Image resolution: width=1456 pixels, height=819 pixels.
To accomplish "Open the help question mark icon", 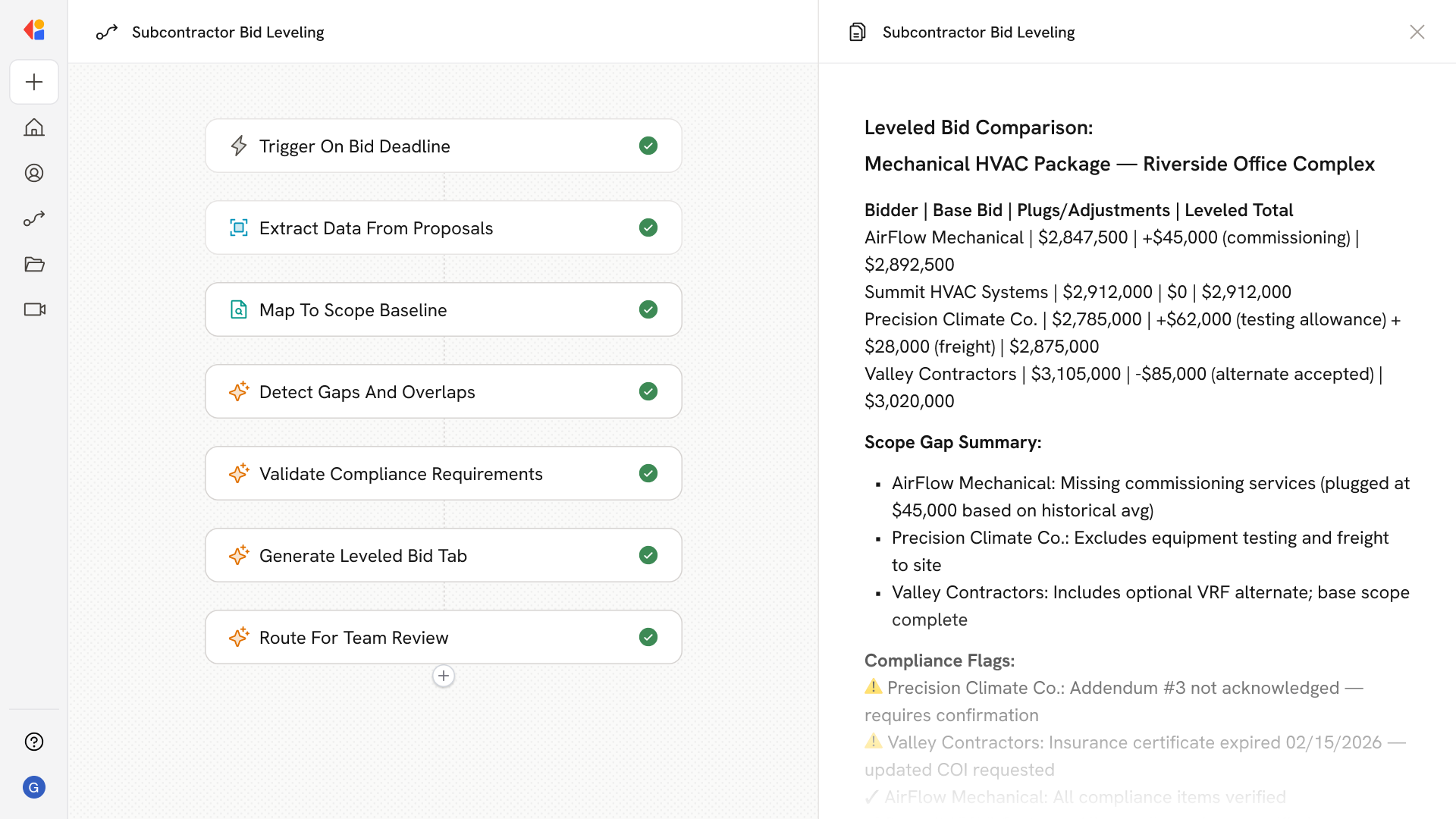I will pyautogui.click(x=34, y=742).
